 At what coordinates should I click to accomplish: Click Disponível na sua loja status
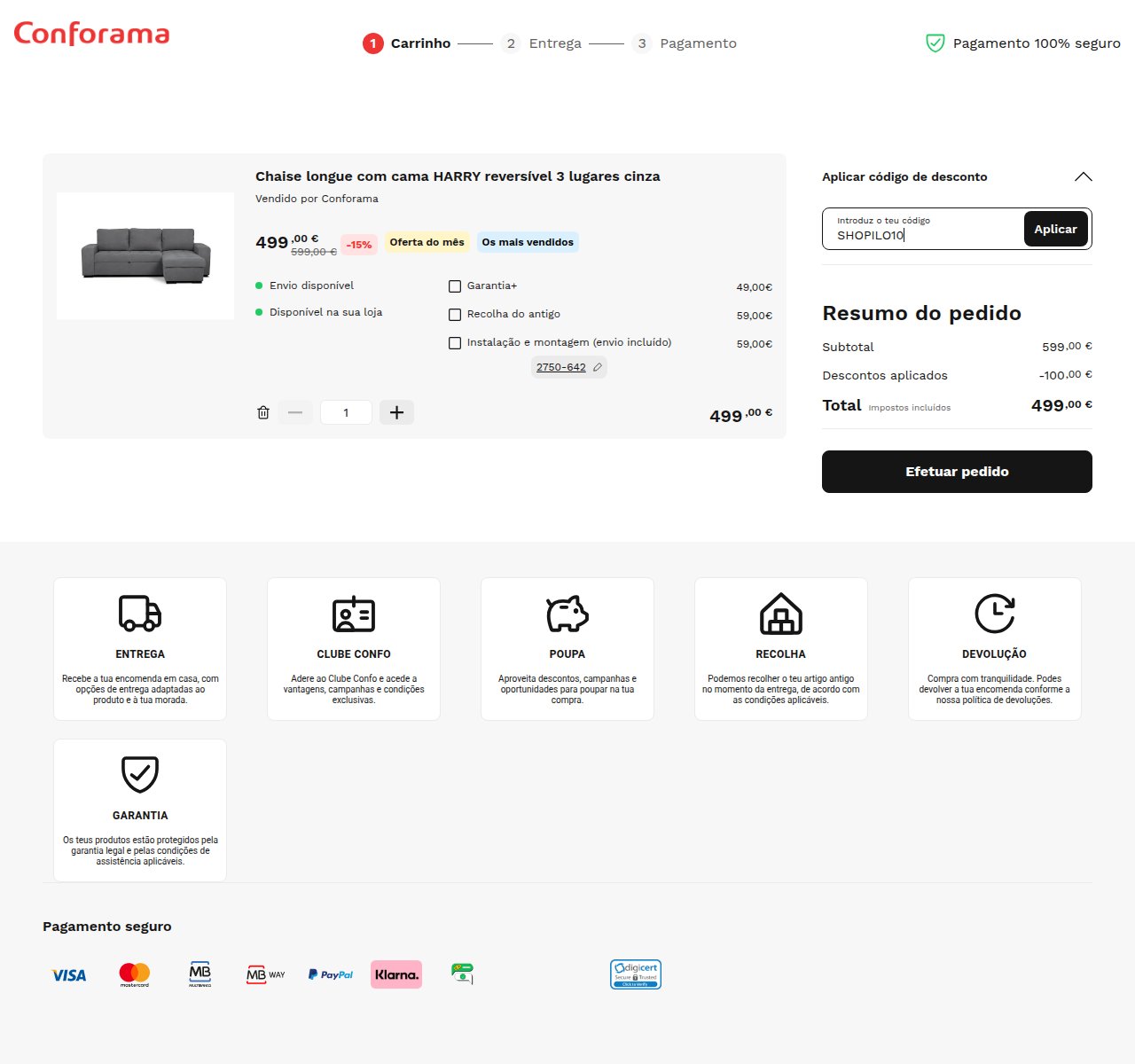pos(318,312)
